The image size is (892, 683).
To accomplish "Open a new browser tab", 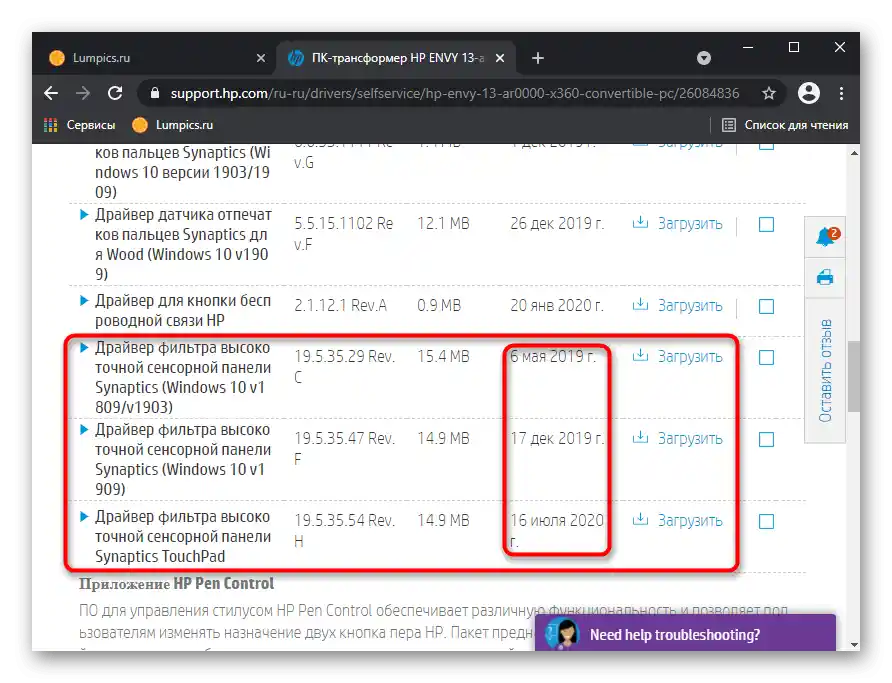I will point(538,58).
